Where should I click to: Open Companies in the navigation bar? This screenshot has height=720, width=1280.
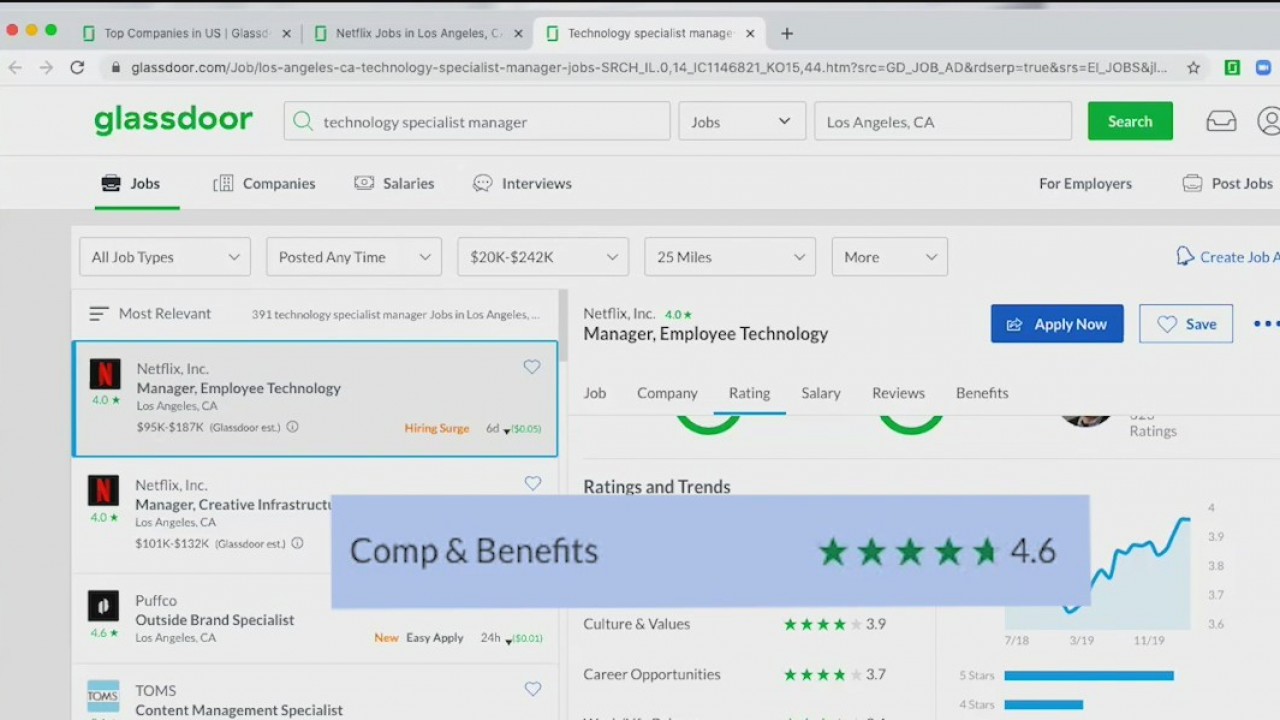[278, 183]
